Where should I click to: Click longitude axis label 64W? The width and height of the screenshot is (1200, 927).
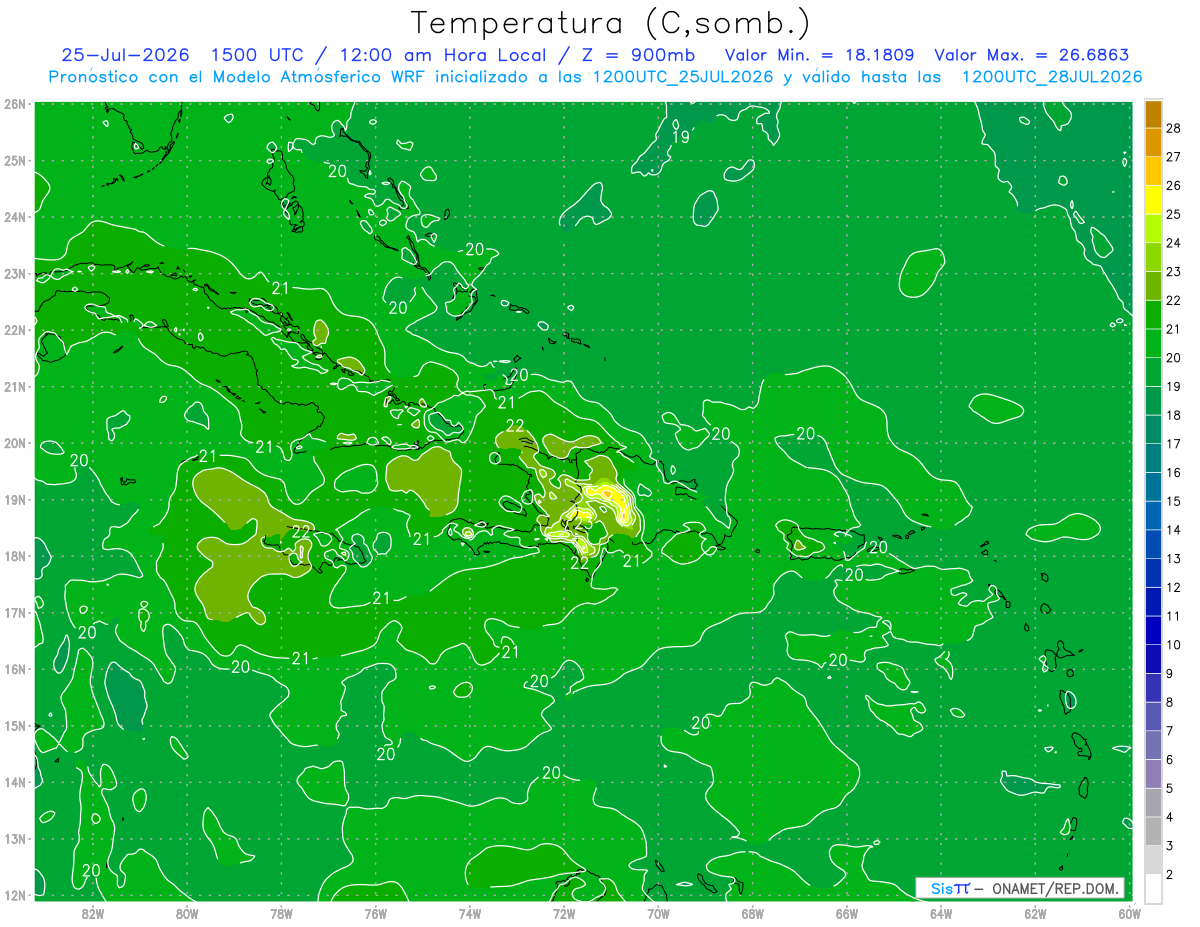(x=941, y=913)
